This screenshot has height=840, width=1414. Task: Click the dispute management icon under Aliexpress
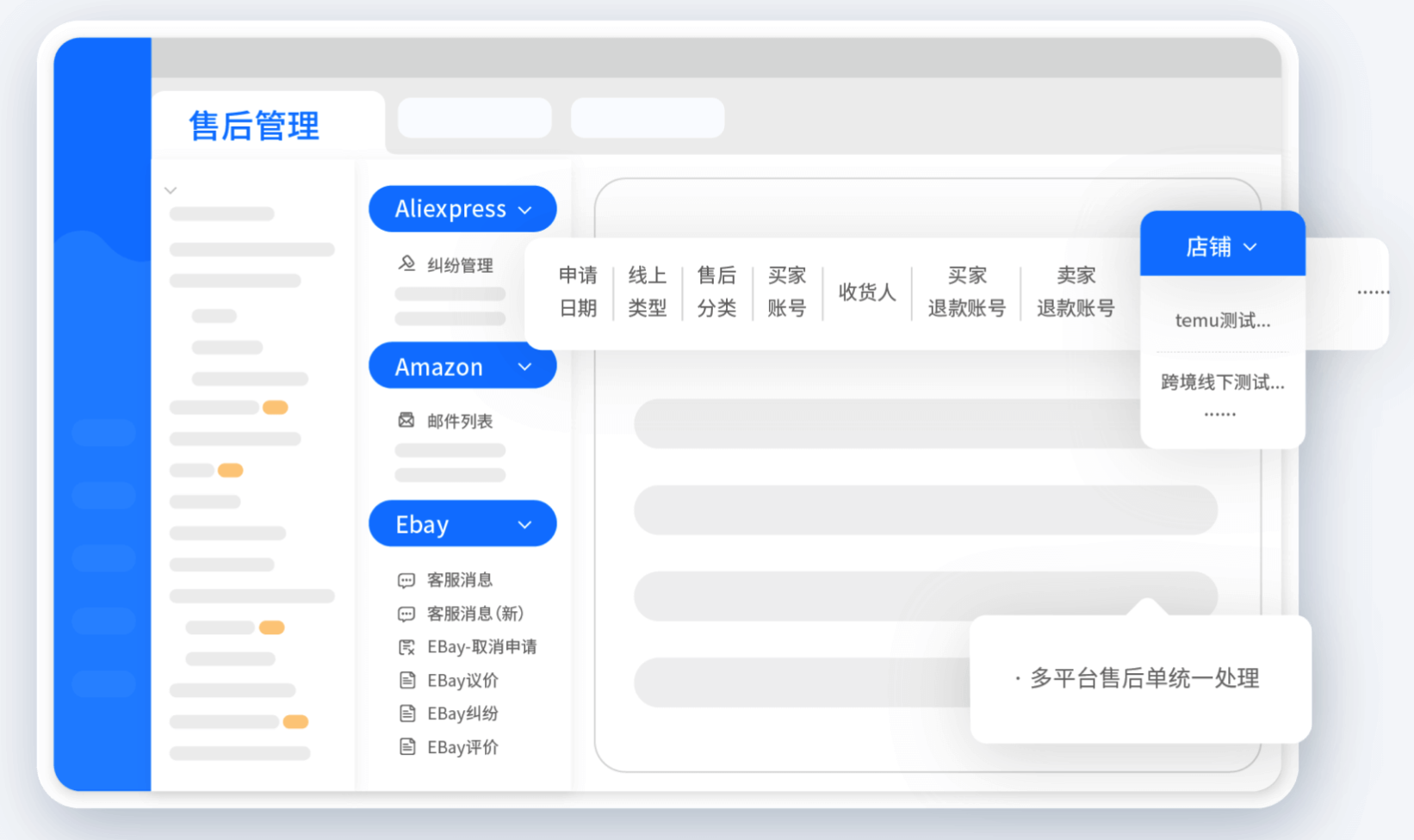(x=406, y=263)
